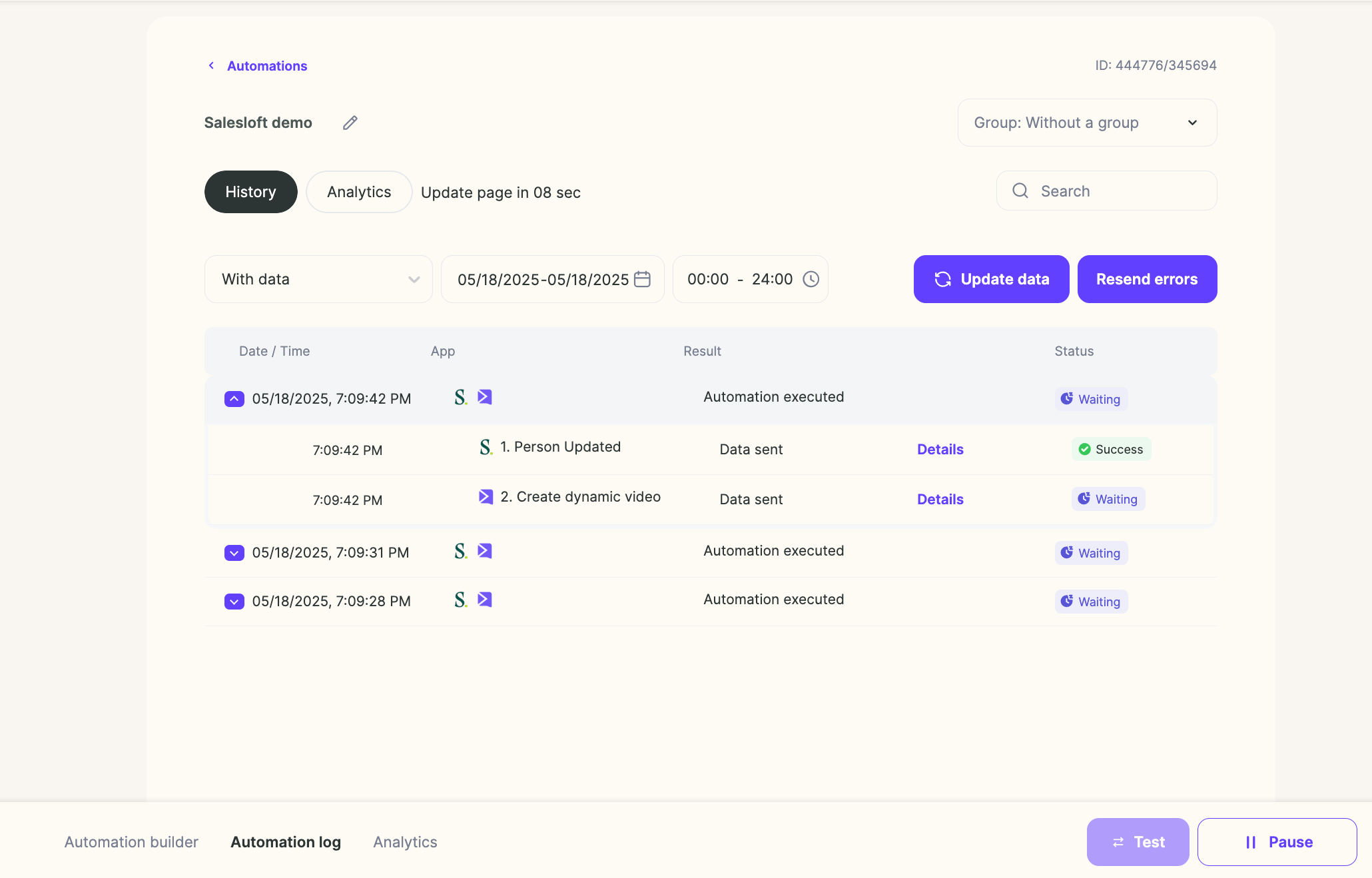Click the Salesloft demo title
Image resolution: width=1372 pixels, height=878 pixels.
258,123
